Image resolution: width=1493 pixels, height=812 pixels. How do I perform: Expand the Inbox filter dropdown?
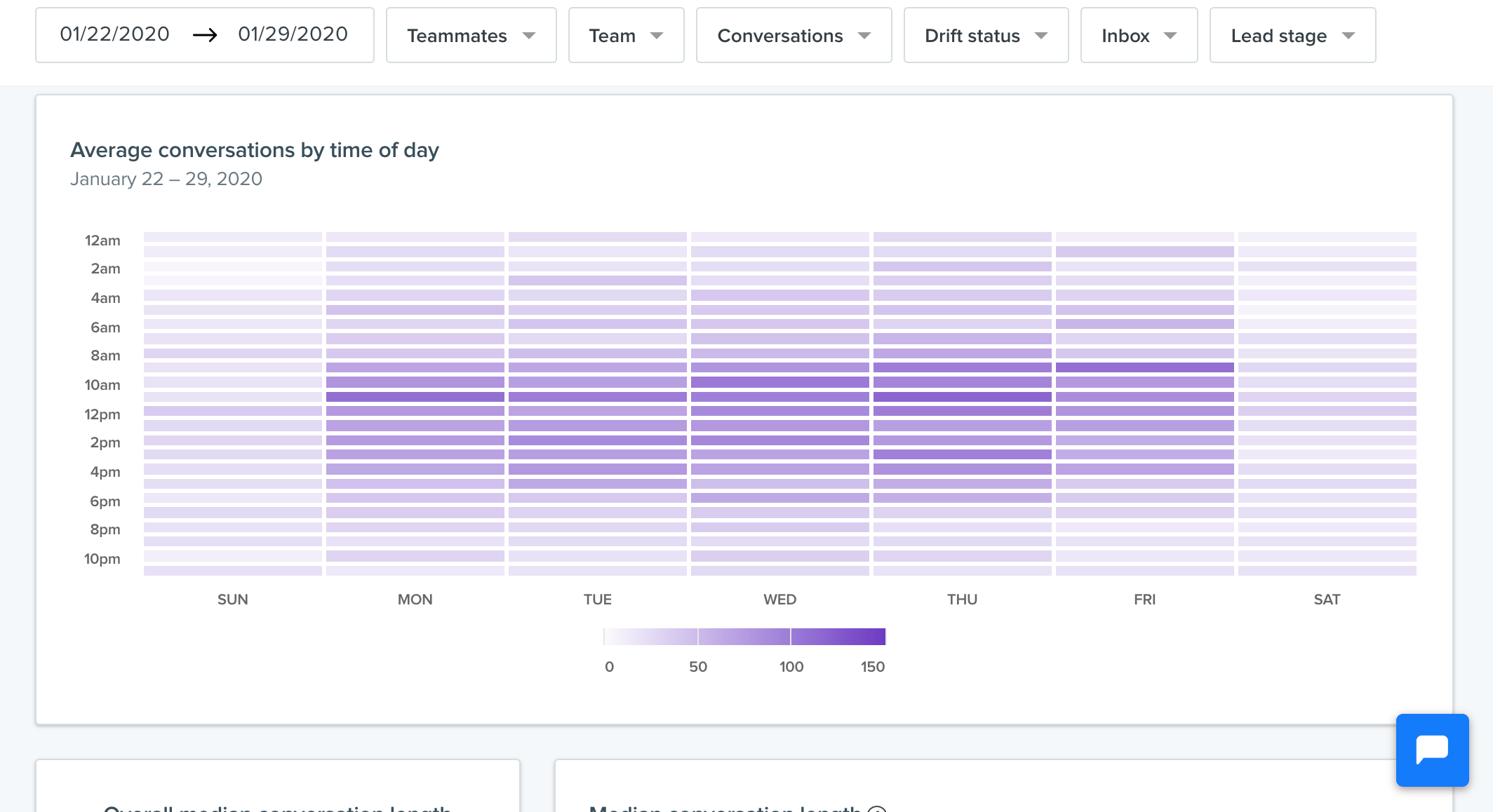[1139, 35]
